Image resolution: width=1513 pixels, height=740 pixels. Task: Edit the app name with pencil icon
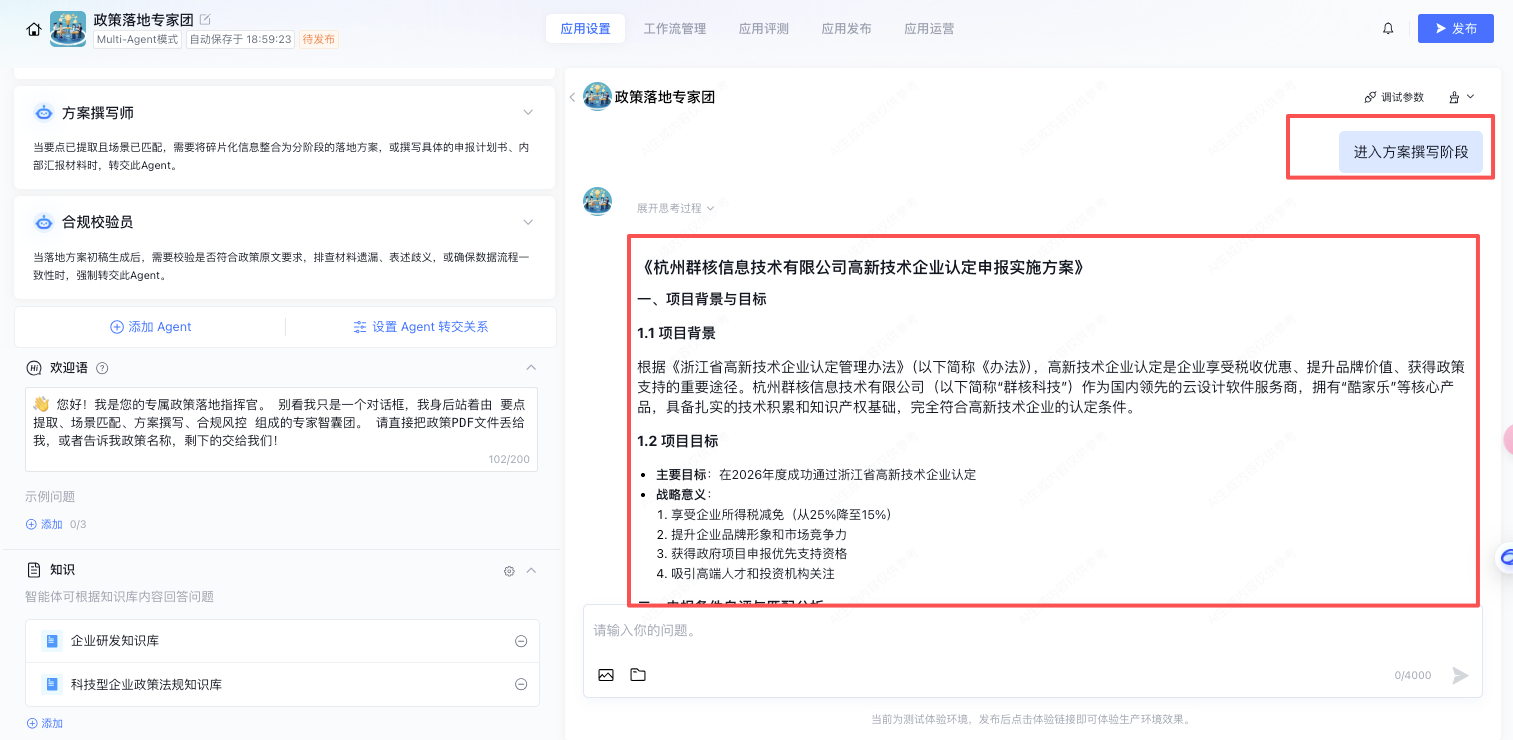(206, 19)
